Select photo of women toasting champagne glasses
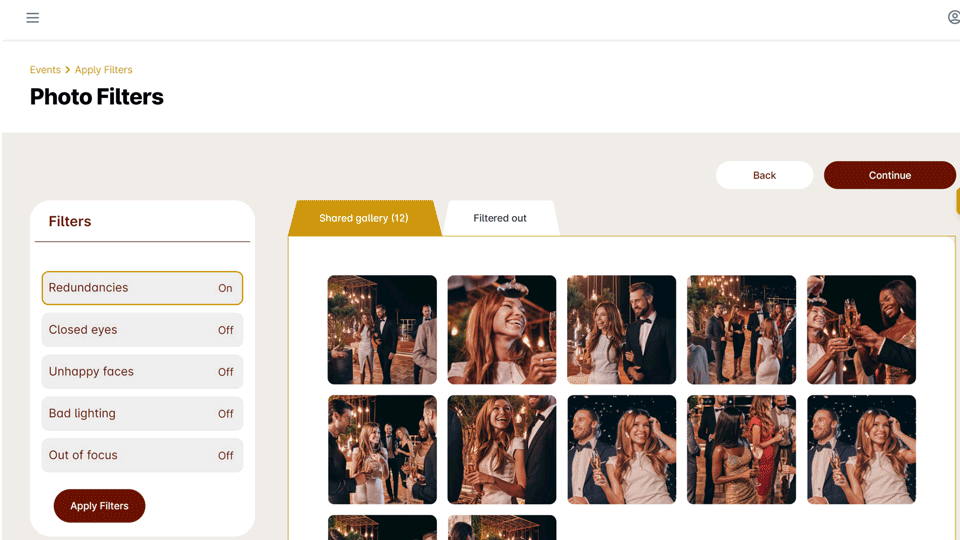The image size is (960, 540). pos(861,330)
